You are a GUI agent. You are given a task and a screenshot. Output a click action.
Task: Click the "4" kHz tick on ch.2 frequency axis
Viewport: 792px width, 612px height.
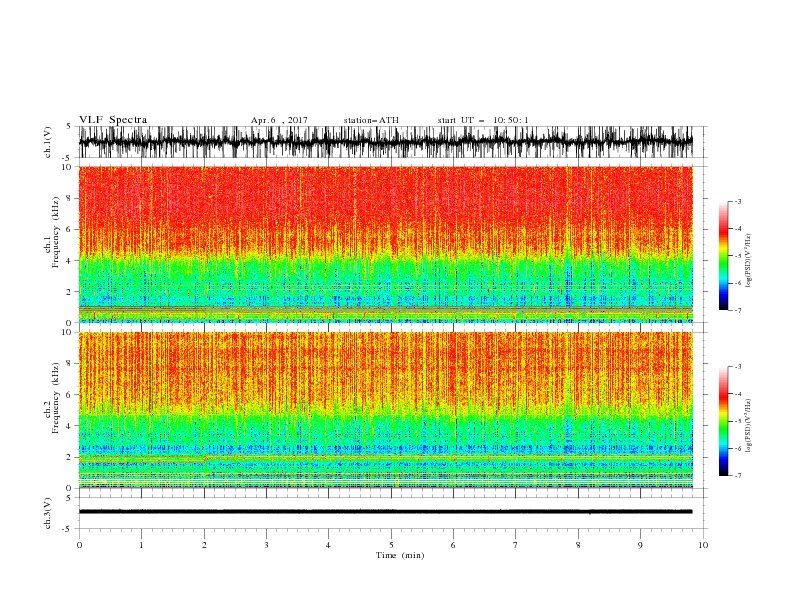tap(71, 426)
